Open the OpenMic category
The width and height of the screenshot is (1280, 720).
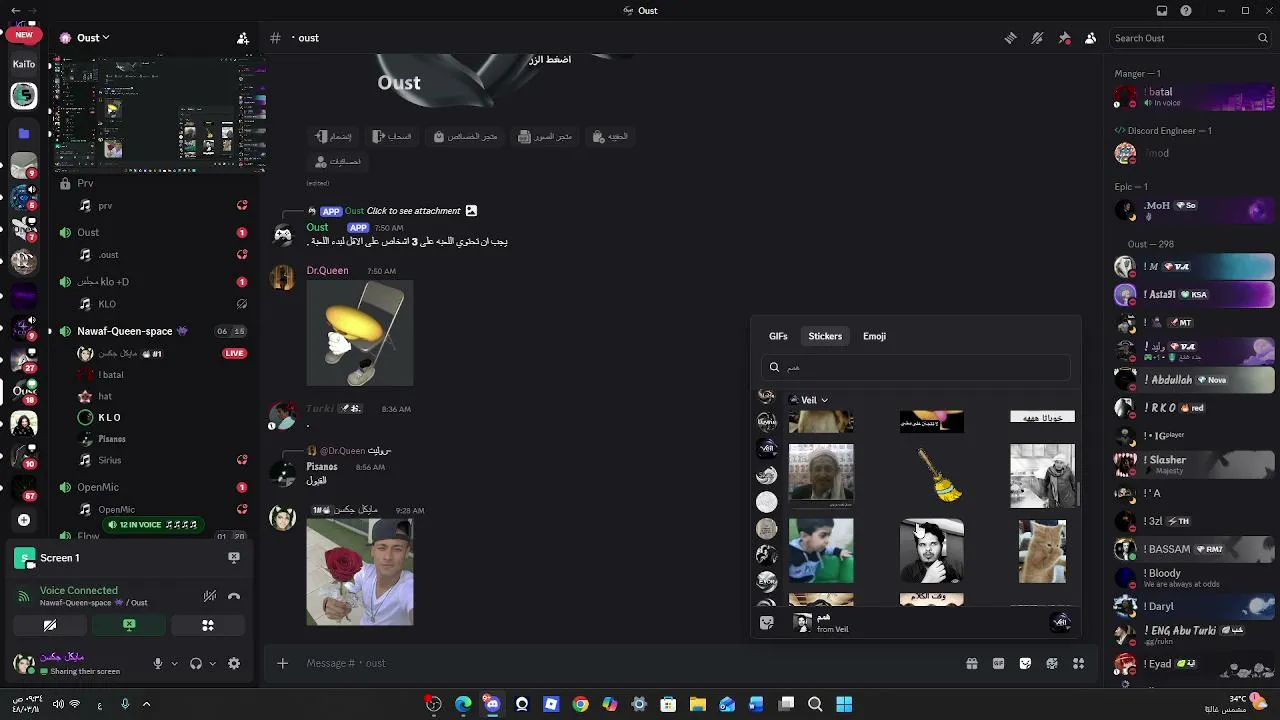98,488
